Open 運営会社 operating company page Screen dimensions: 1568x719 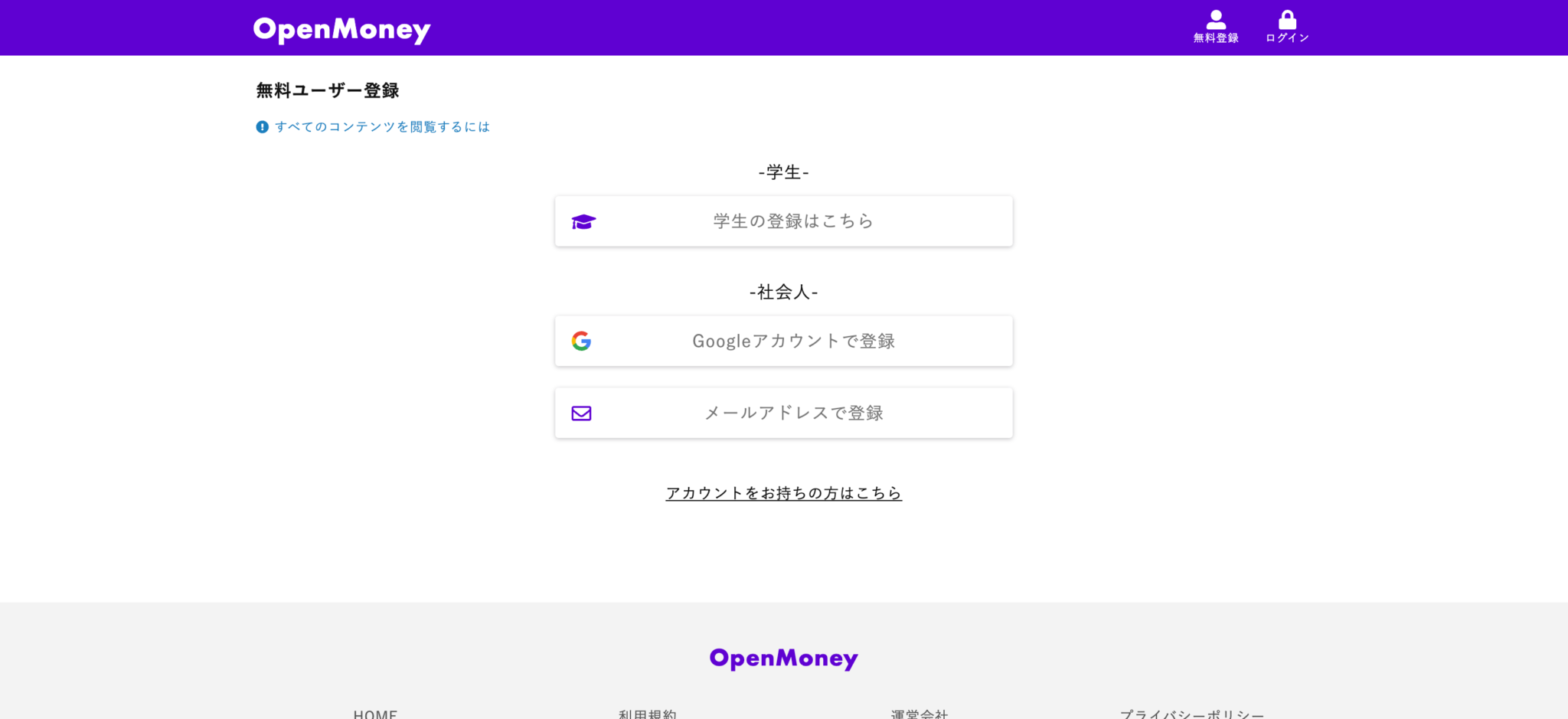coord(919,714)
